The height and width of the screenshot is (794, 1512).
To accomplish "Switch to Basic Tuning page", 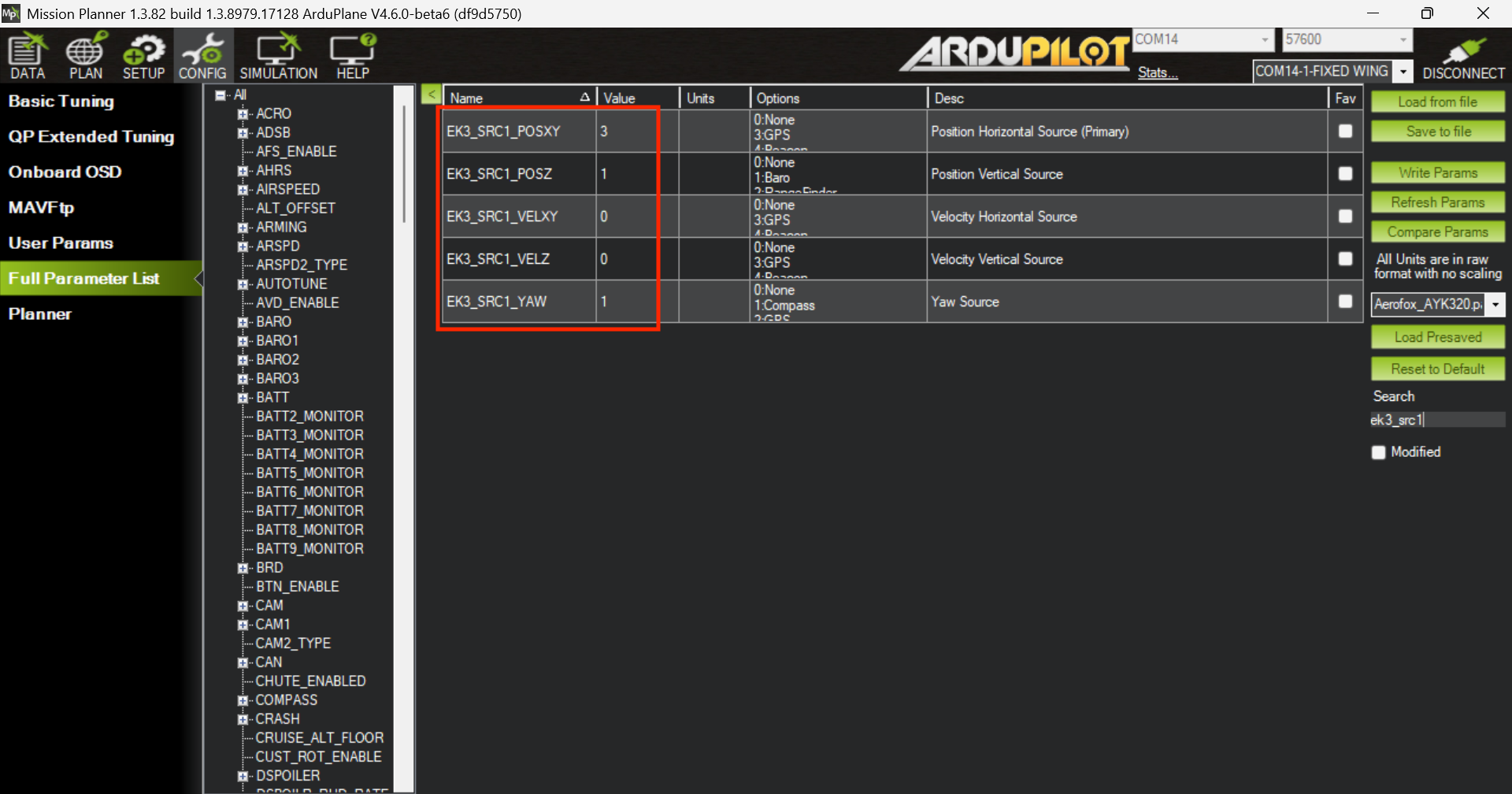I will (x=61, y=101).
